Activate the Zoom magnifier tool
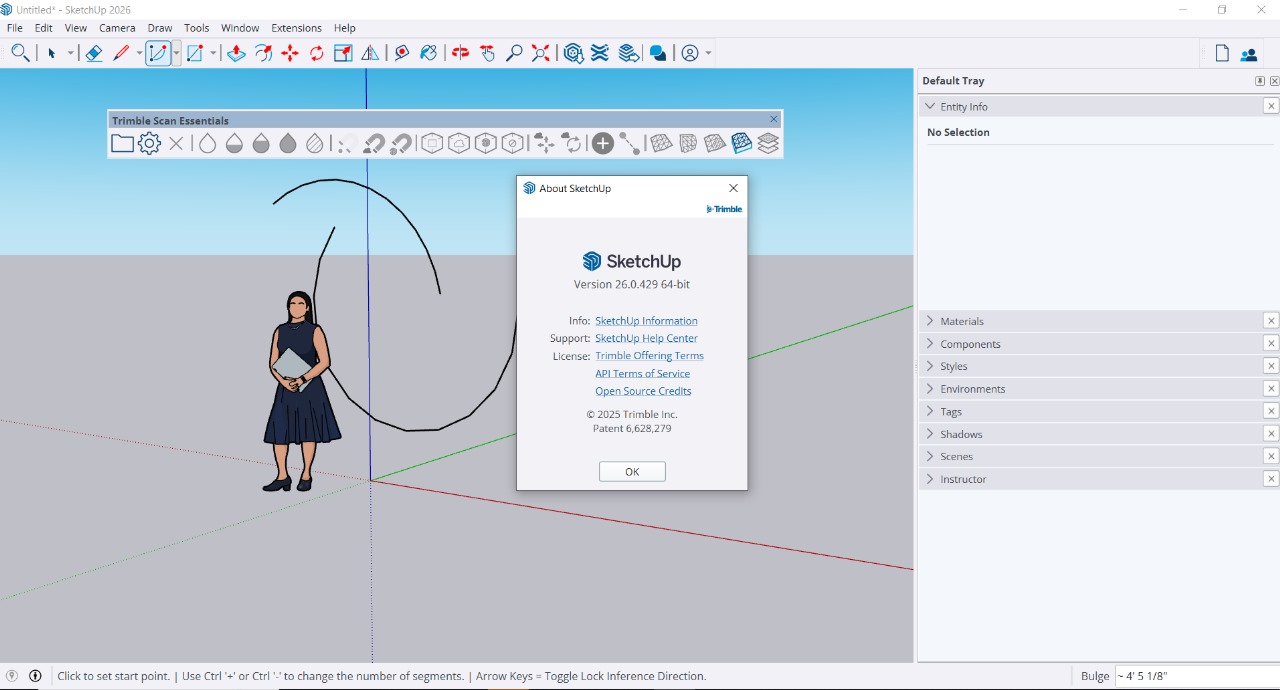This screenshot has height=690, width=1280. [x=514, y=53]
